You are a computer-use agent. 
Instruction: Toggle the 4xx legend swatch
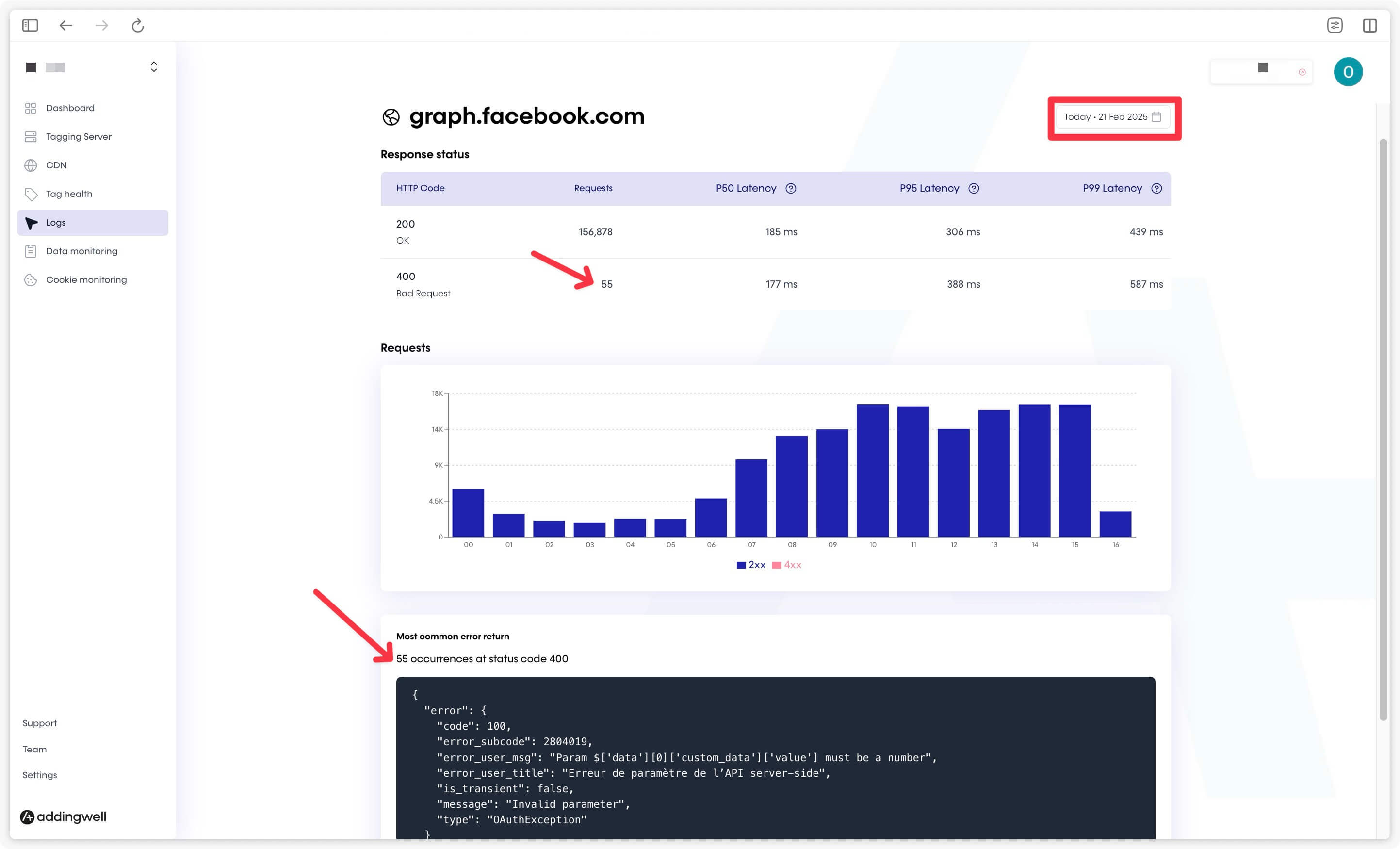click(x=777, y=565)
